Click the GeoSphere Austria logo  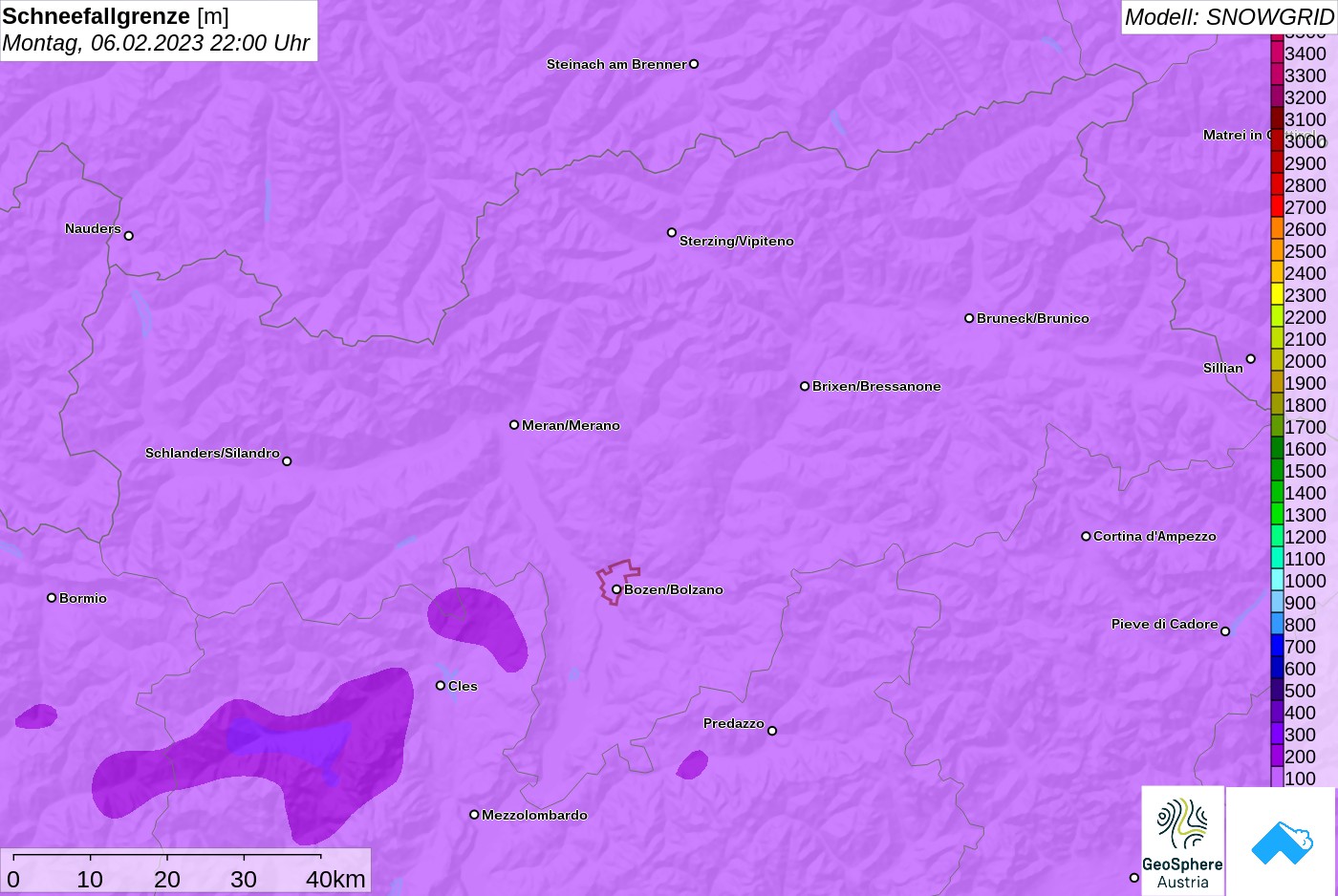pyautogui.click(x=1182, y=840)
